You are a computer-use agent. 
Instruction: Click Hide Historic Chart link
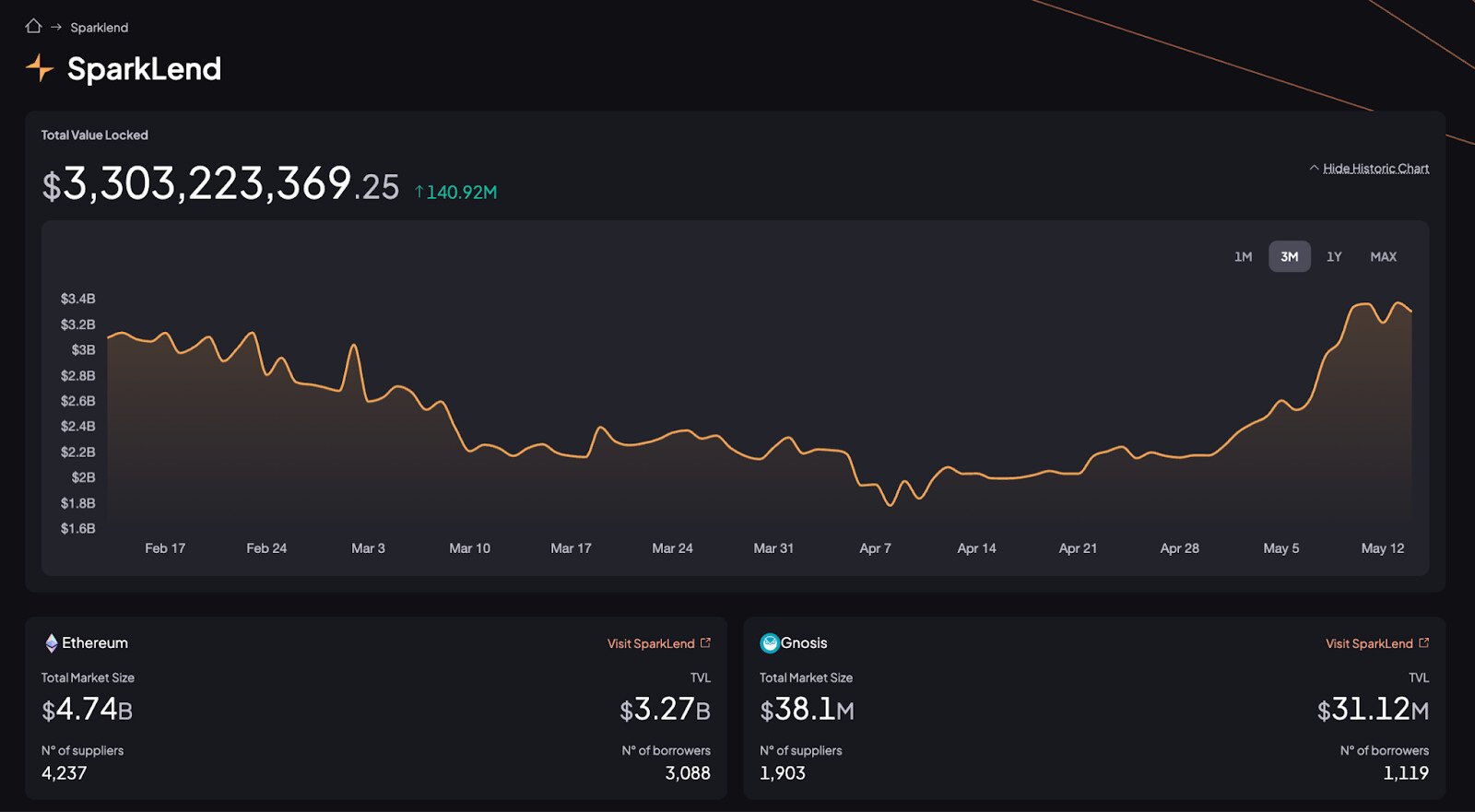[x=1375, y=168]
